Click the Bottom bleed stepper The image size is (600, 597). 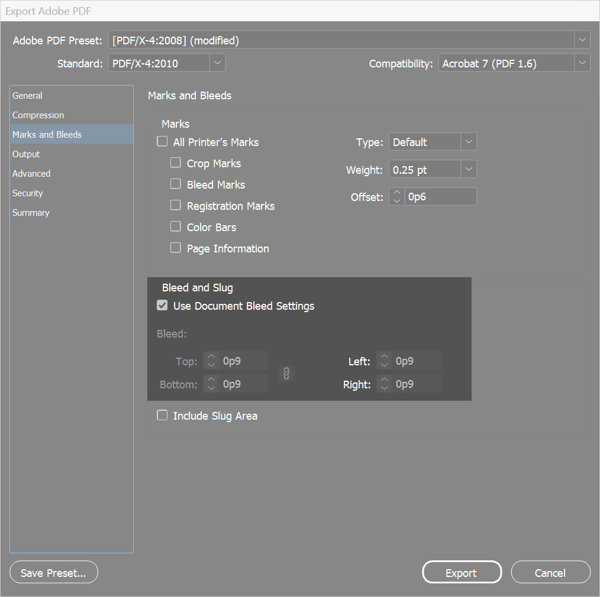pos(211,384)
